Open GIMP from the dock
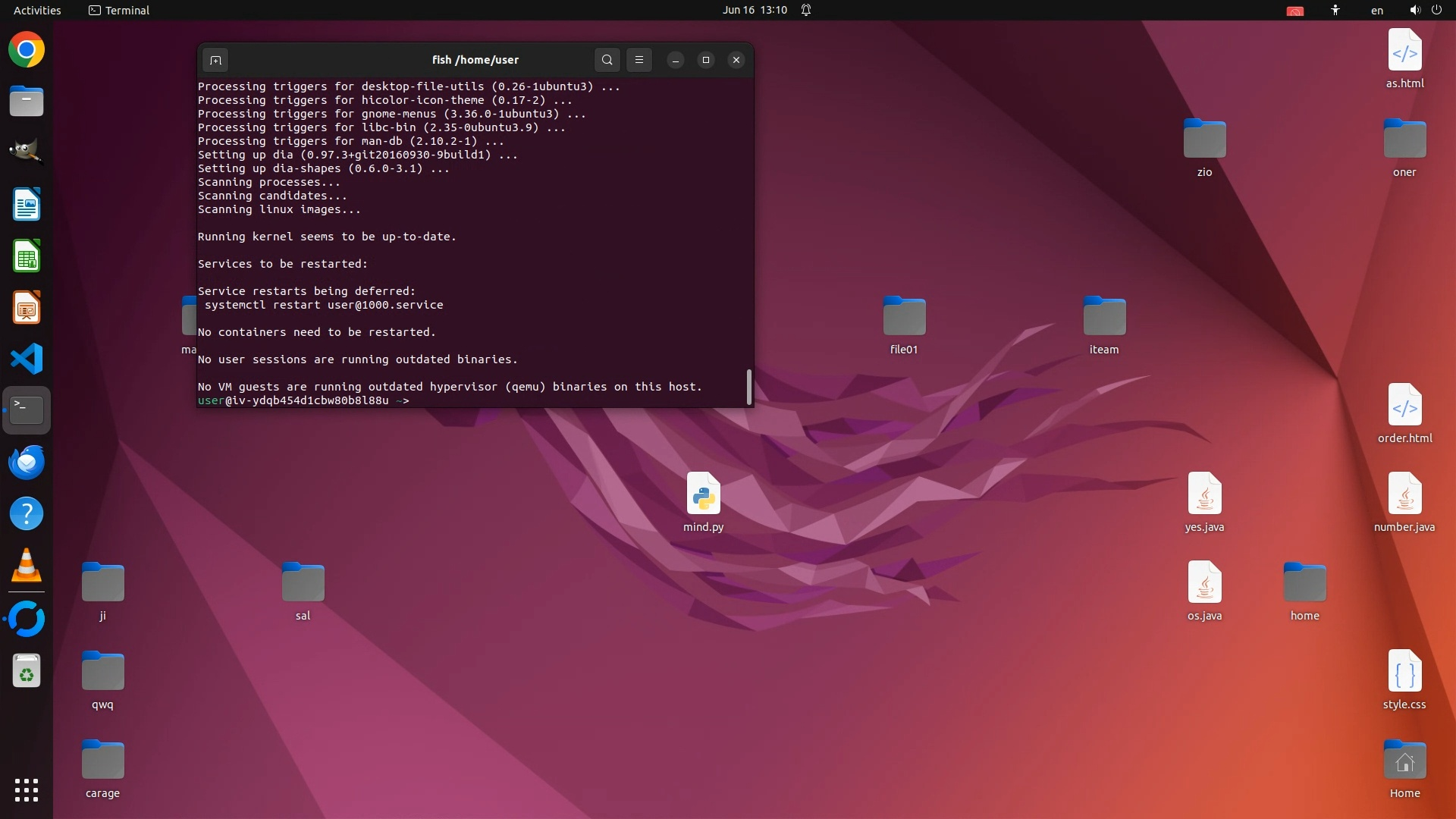Image resolution: width=1456 pixels, height=819 pixels. [x=27, y=152]
